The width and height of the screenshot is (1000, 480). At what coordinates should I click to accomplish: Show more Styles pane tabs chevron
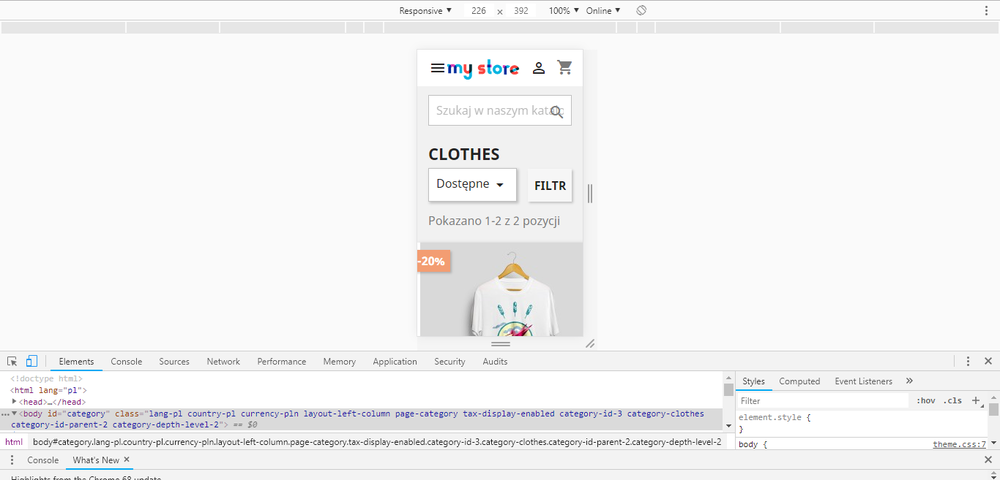pos(909,381)
